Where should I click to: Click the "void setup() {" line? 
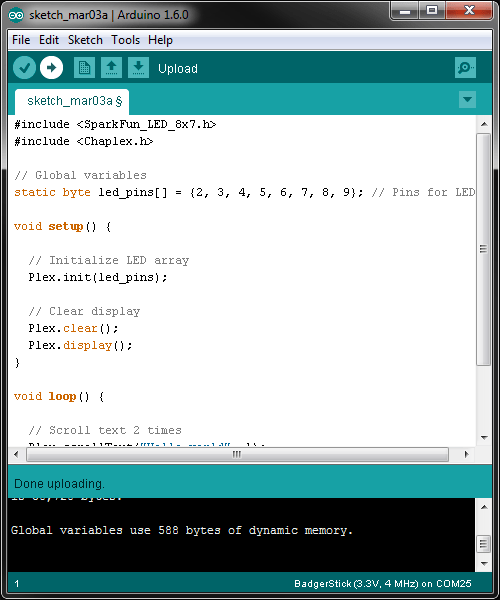[63, 226]
